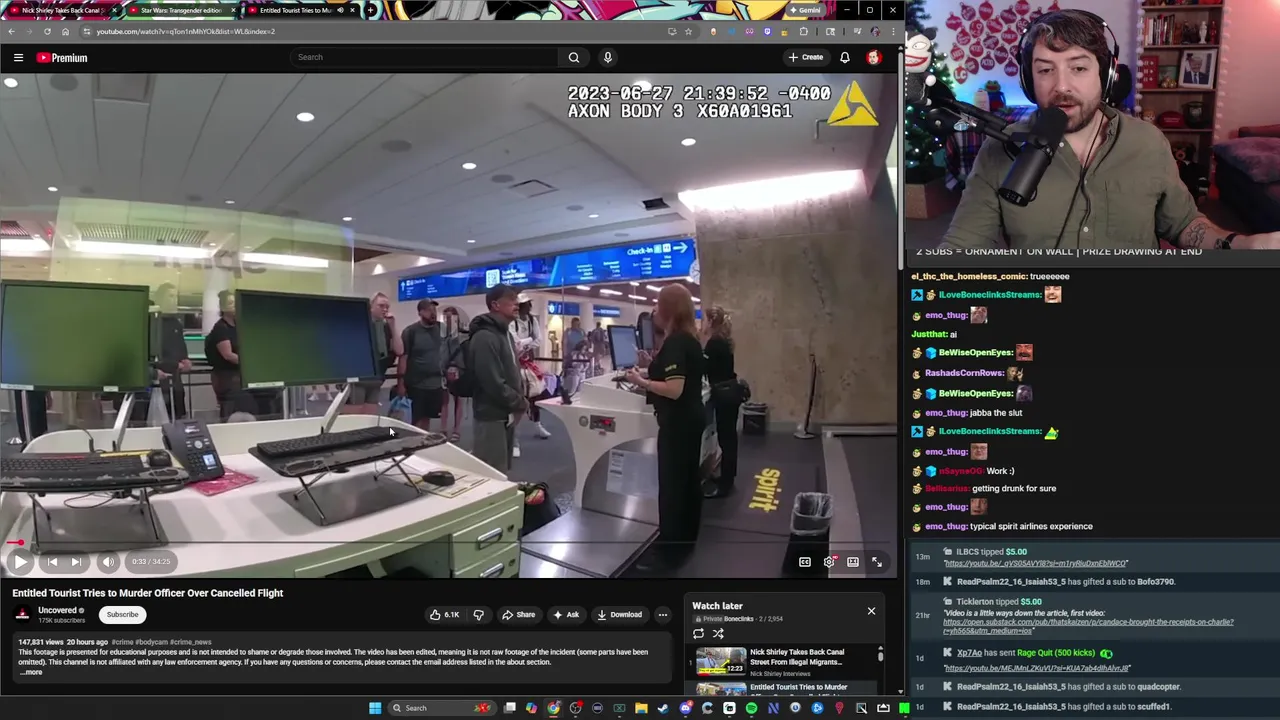Open Chrome from the taskbar
The image size is (1280, 720).
(x=553, y=708)
